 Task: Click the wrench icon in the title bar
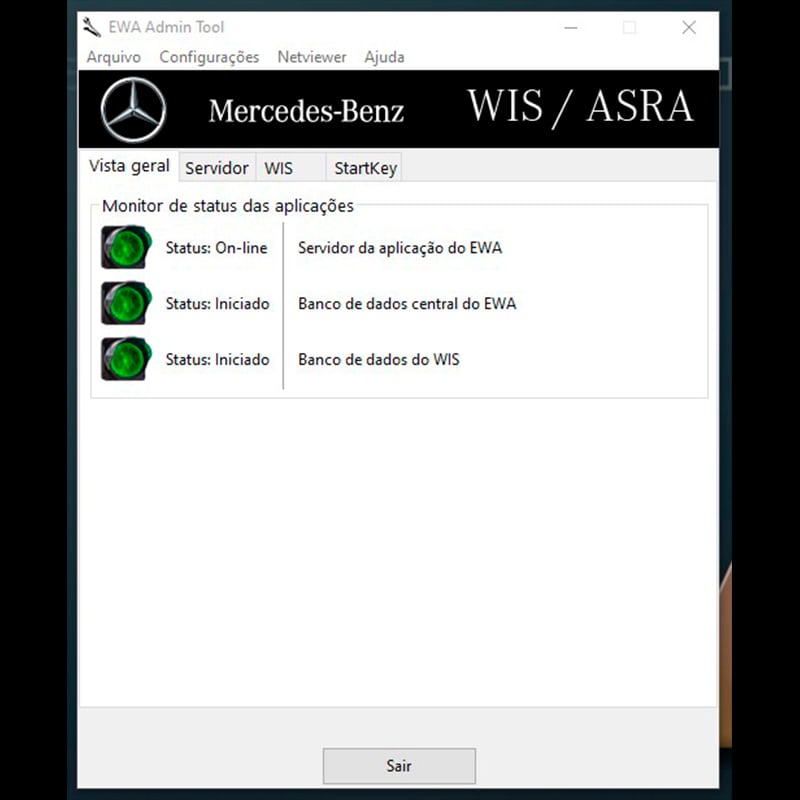(92, 27)
